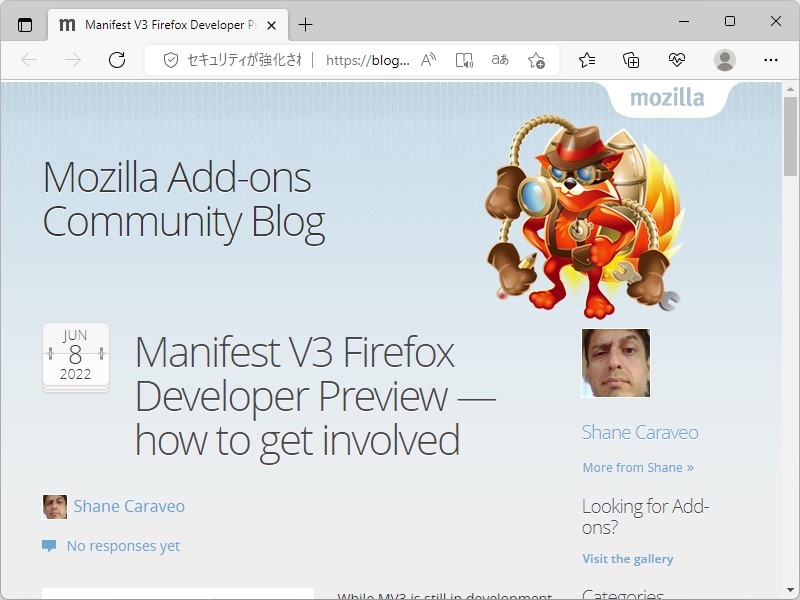Enter Immersive Reader from the address bar
The height and width of the screenshot is (600, 800).
(x=463, y=60)
